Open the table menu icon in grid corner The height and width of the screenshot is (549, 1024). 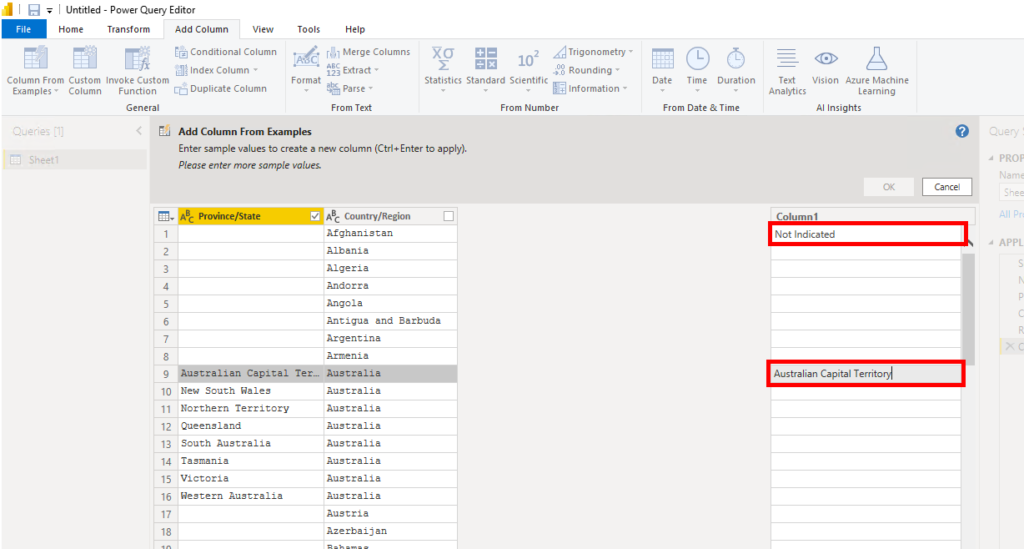[x=165, y=216]
